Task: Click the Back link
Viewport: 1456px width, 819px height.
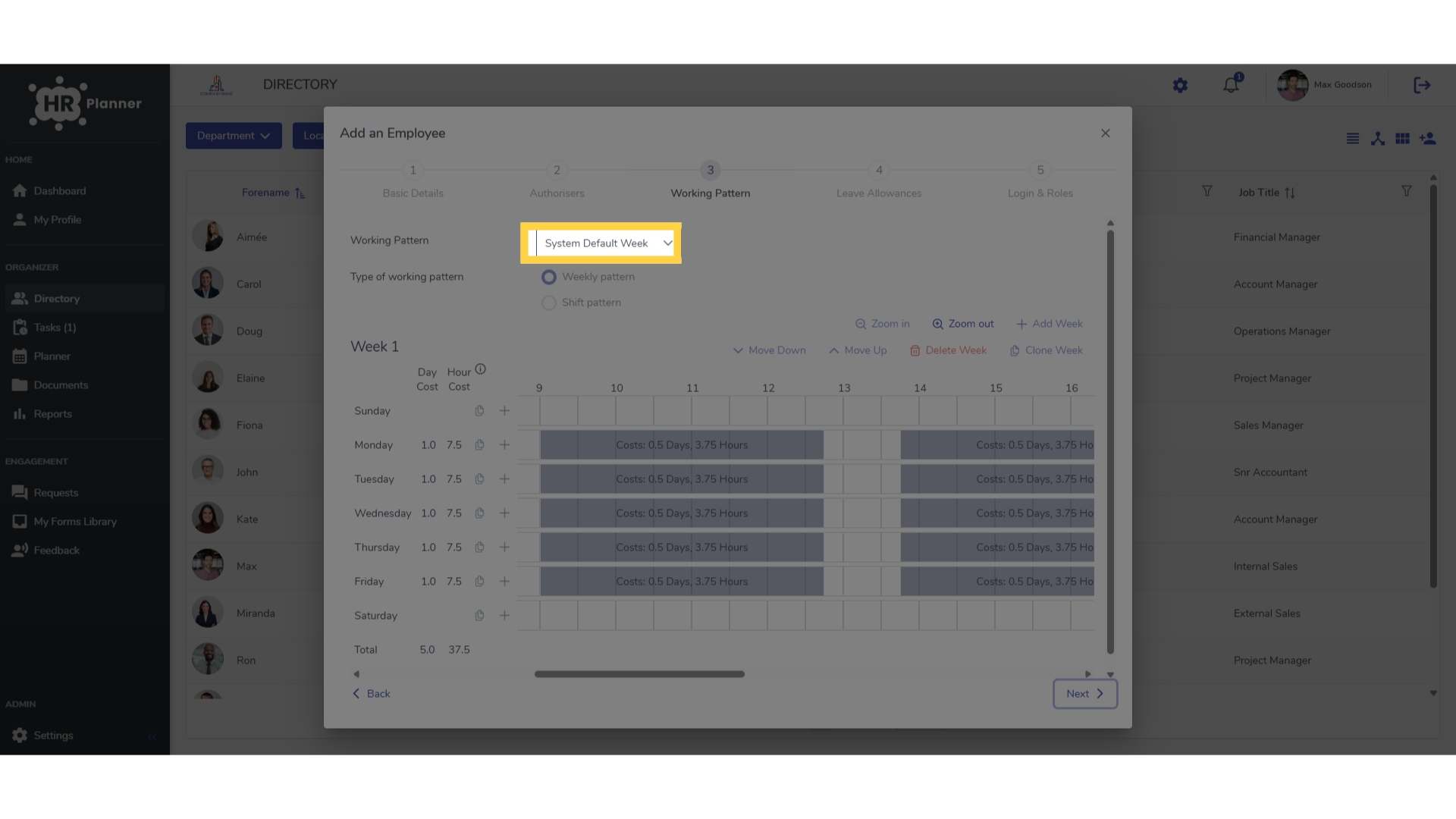Action: 372,694
